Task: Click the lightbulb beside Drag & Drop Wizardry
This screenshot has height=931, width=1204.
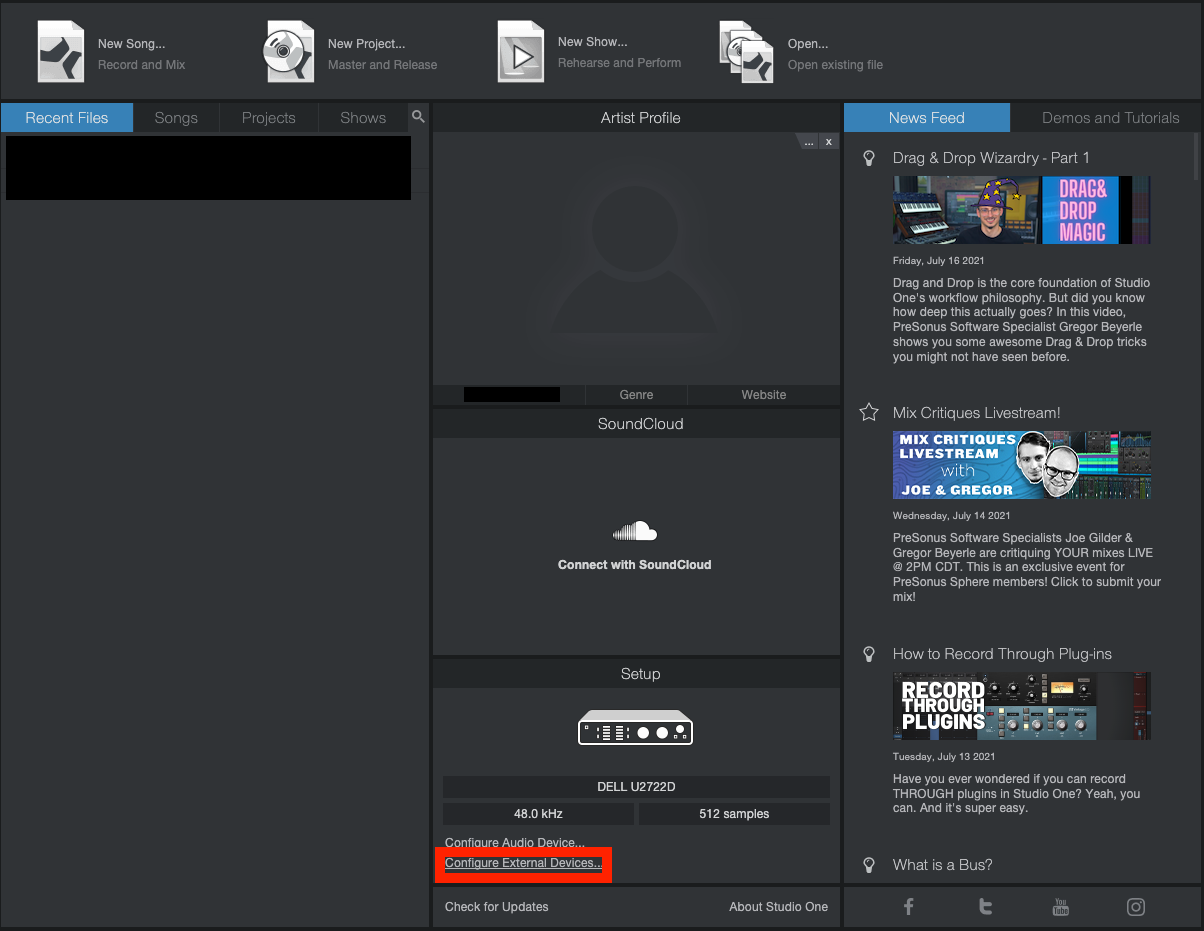Action: [x=870, y=158]
